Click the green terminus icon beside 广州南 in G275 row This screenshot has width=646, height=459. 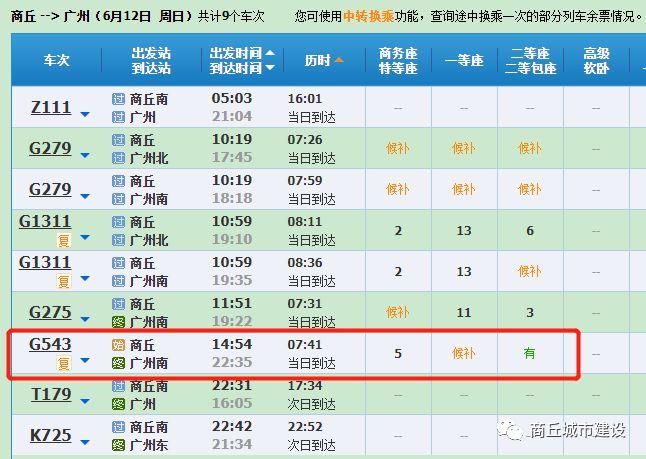(118, 322)
